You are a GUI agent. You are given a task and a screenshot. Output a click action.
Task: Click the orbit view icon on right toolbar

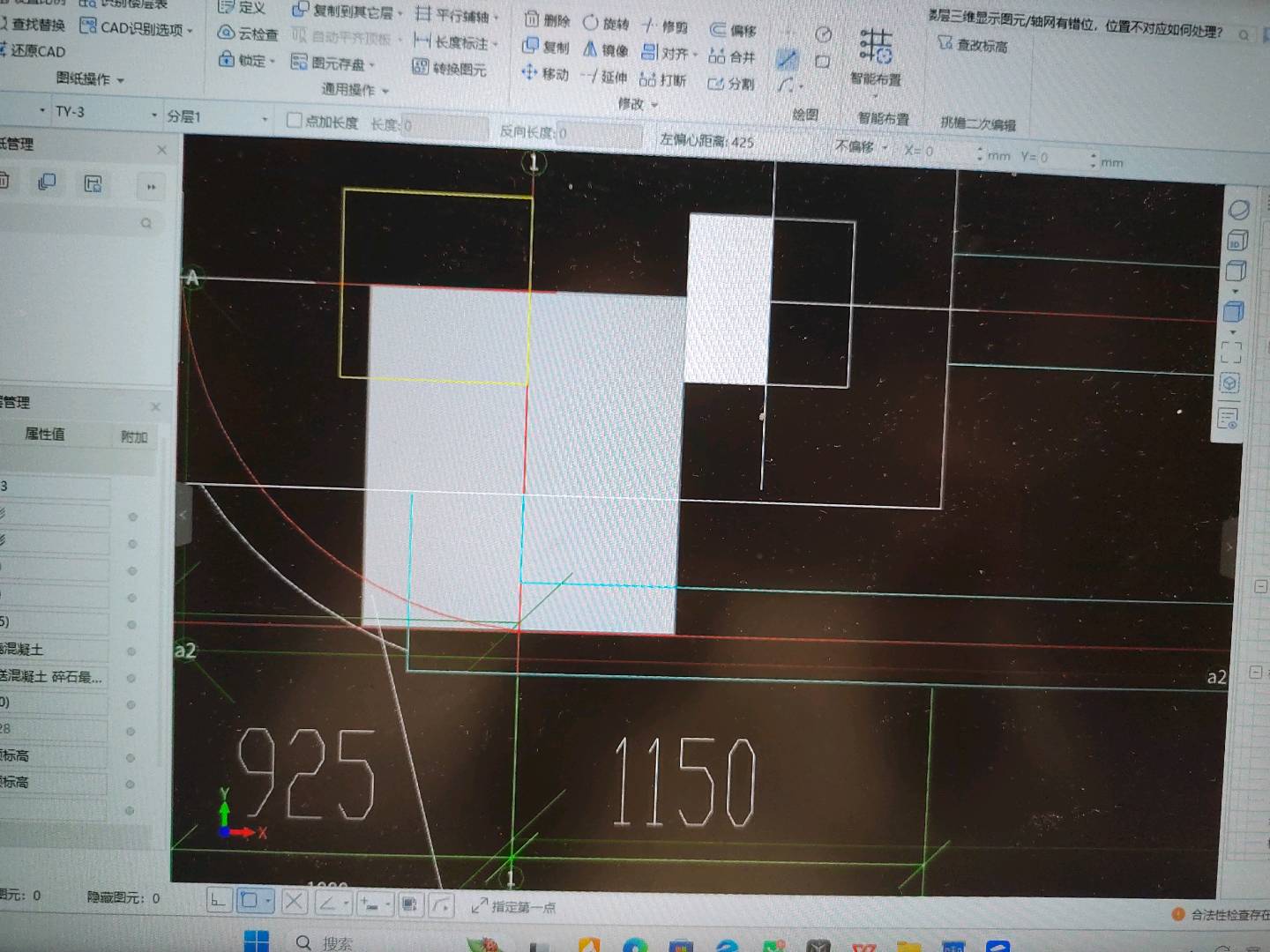pyautogui.click(x=1239, y=210)
